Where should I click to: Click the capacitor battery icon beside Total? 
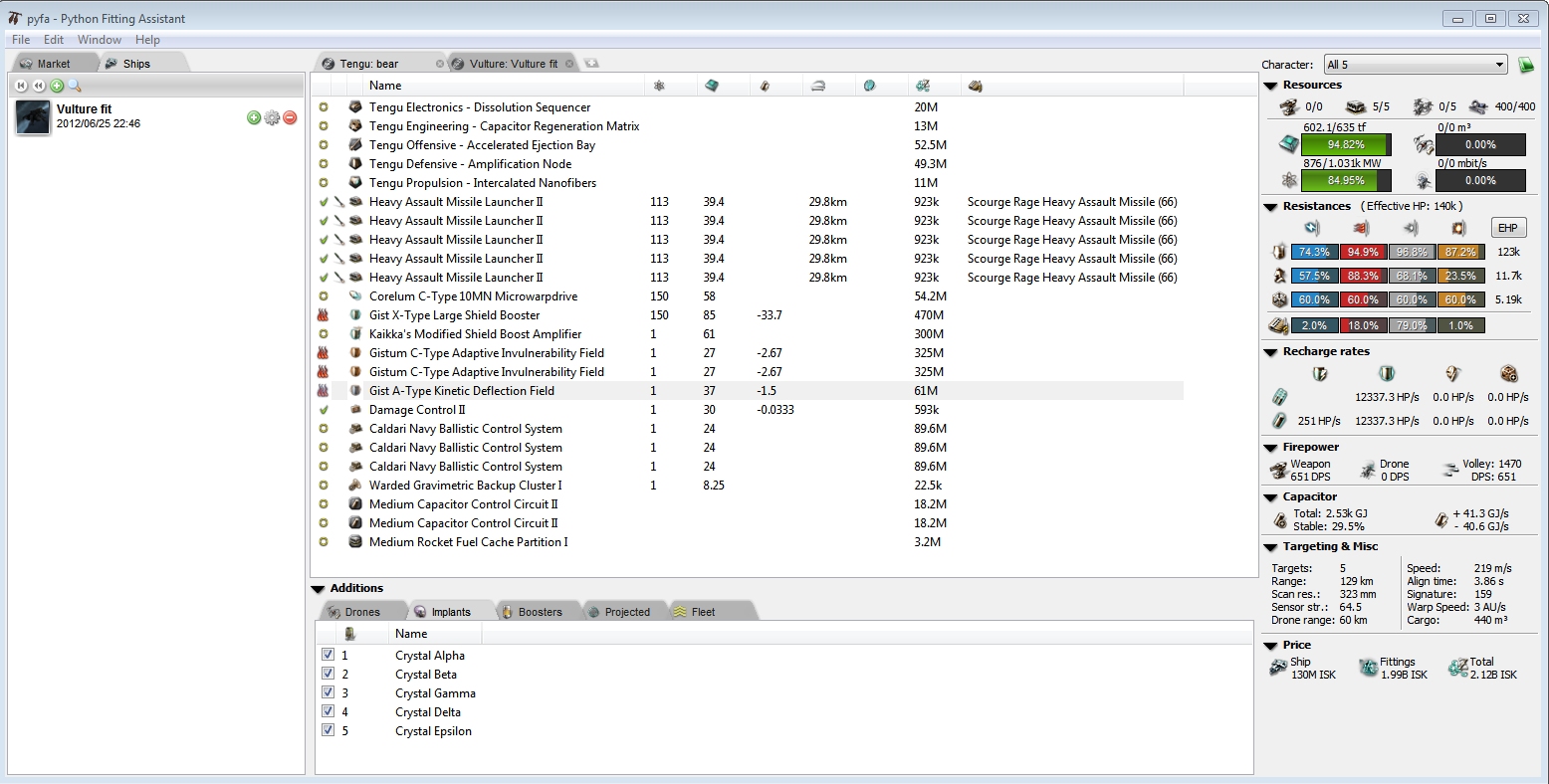(1280, 519)
